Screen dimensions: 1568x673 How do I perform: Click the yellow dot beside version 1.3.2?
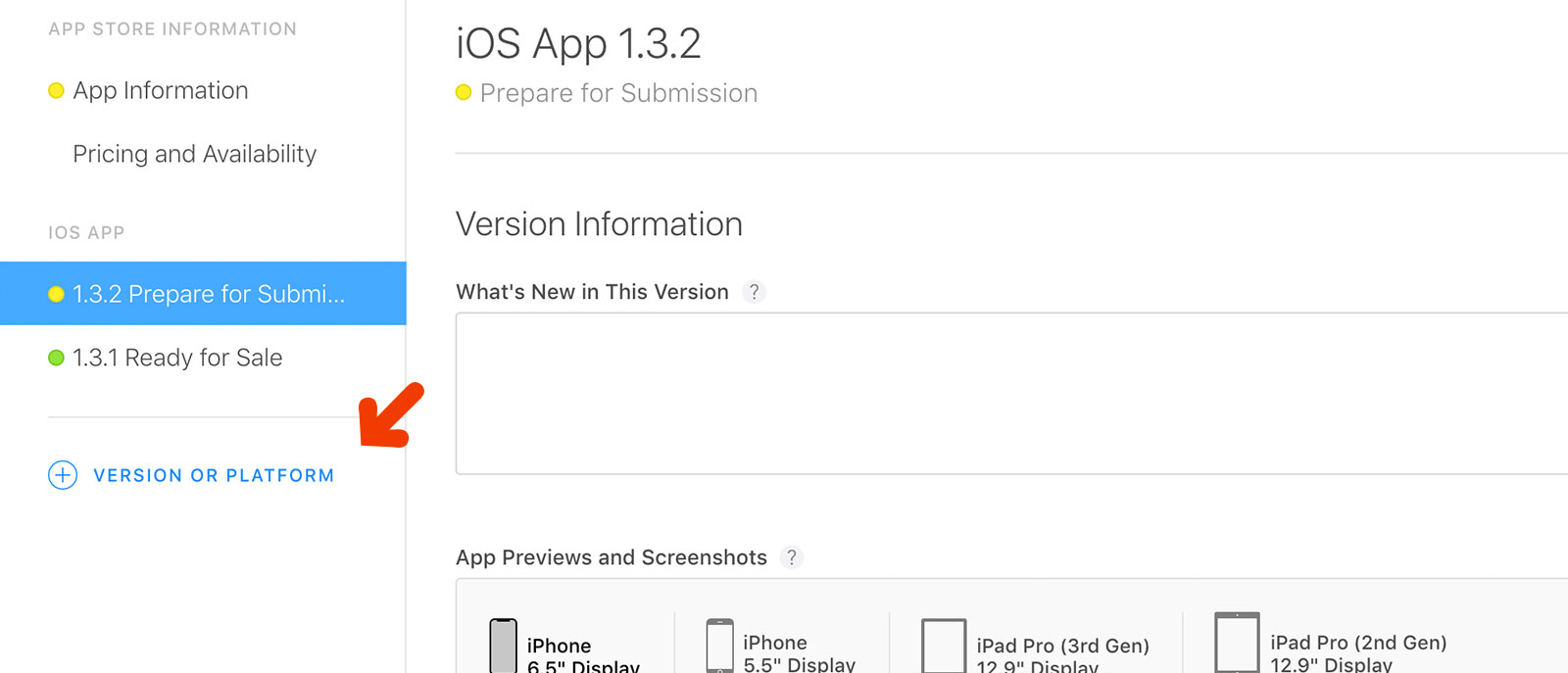click(x=56, y=294)
